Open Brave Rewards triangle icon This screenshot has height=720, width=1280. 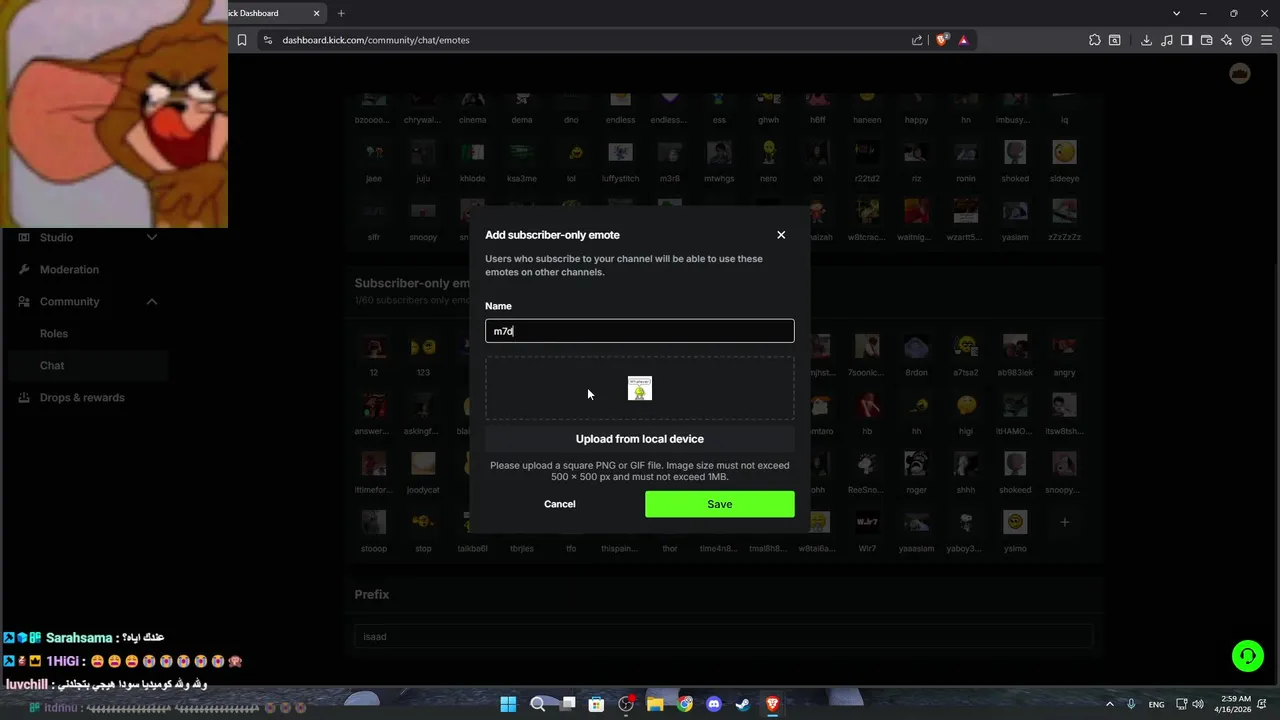[963, 40]
